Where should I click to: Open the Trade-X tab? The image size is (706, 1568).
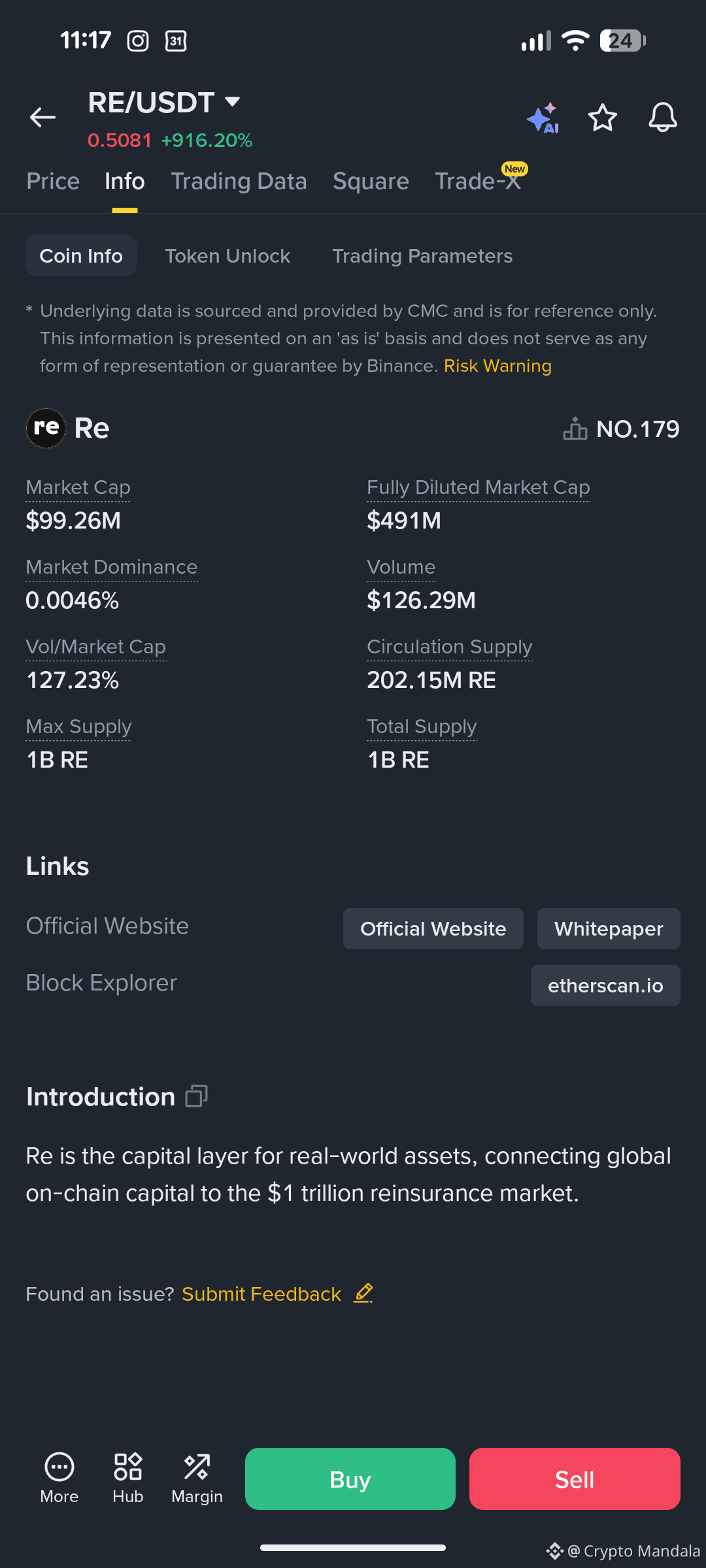click(x=478, y=181)
